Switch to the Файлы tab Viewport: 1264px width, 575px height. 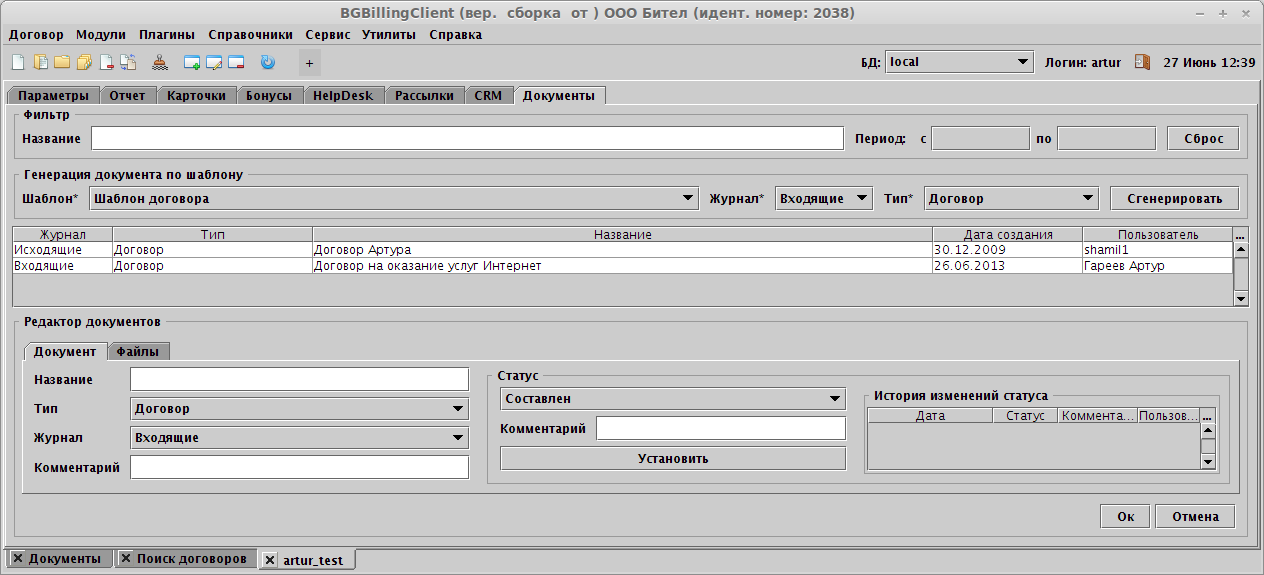pos(138,351)
